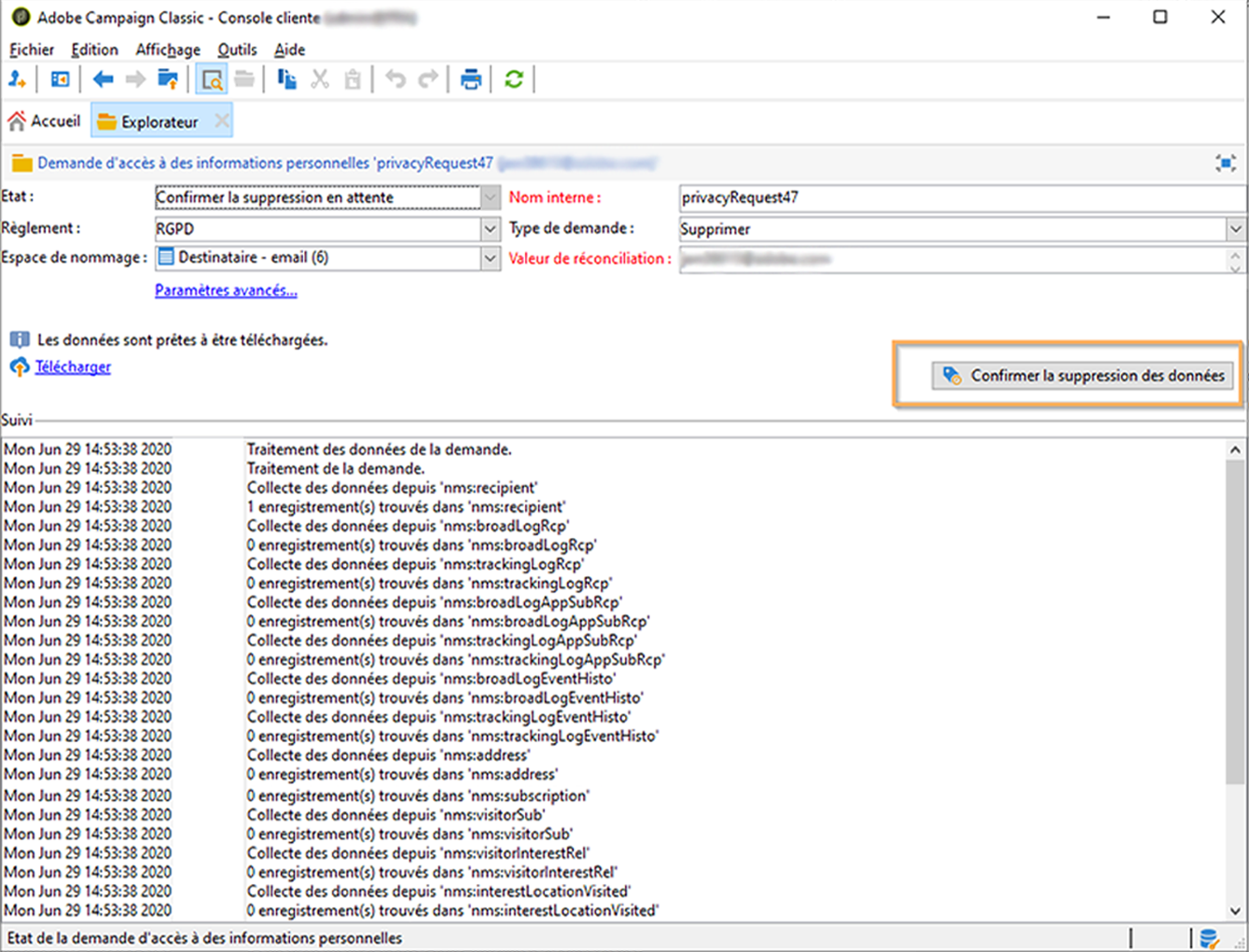
Task: Click the connect user icon in toolbar
Action: click(17, 79)
